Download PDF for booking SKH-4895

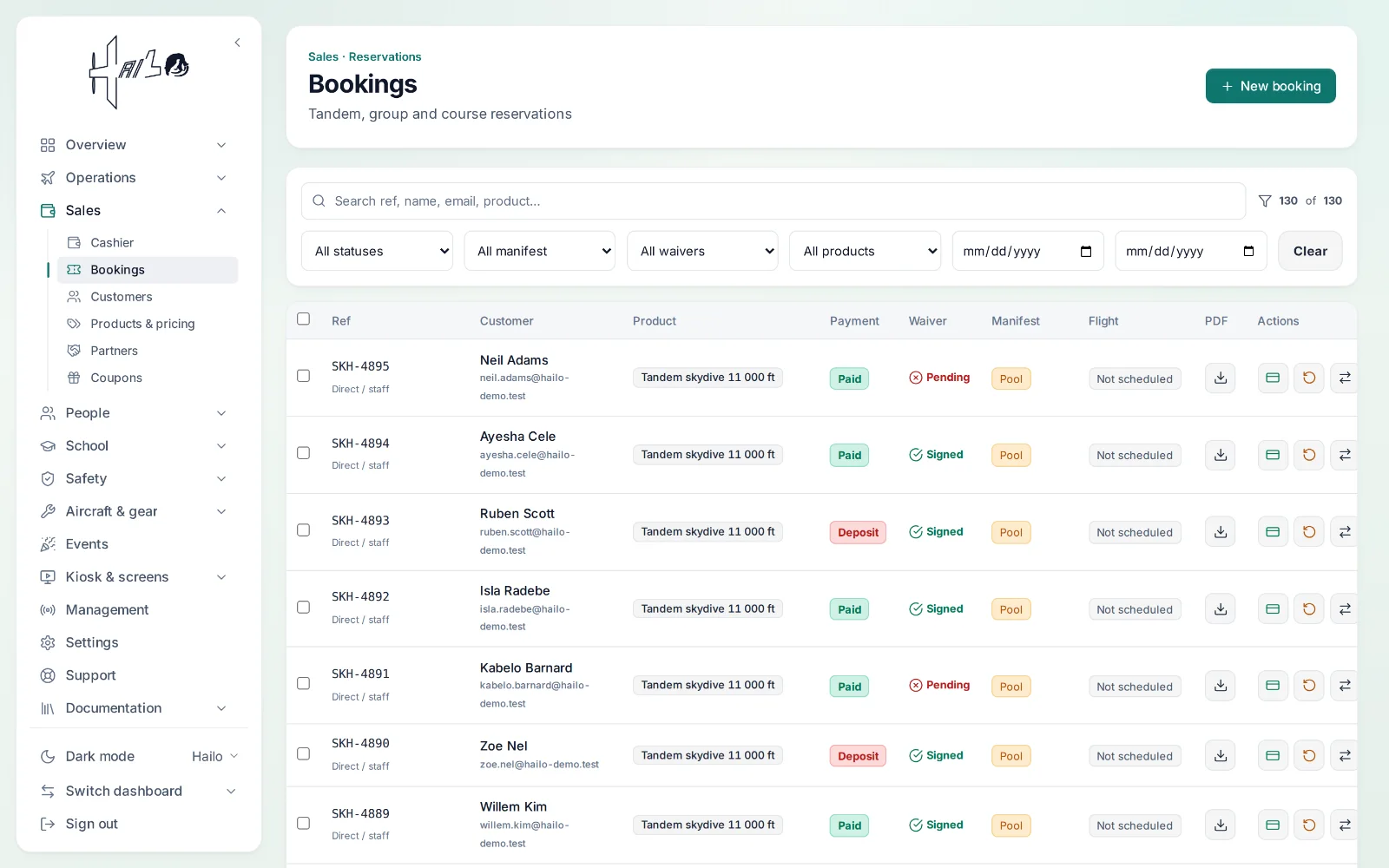[1220, 378]
